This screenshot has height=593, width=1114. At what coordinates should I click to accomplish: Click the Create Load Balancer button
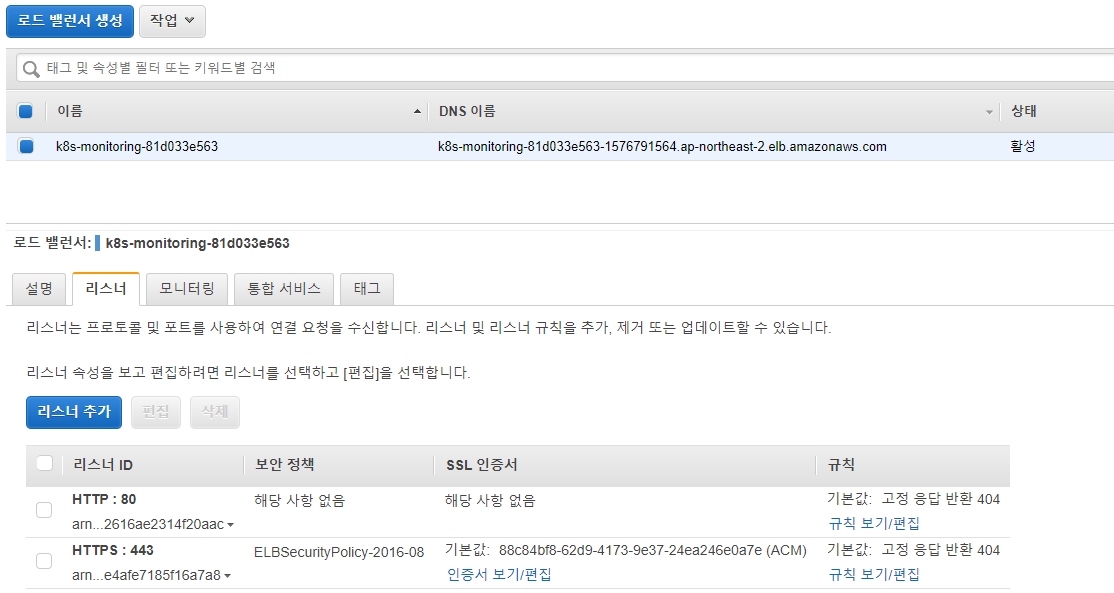tap(70, 21)
